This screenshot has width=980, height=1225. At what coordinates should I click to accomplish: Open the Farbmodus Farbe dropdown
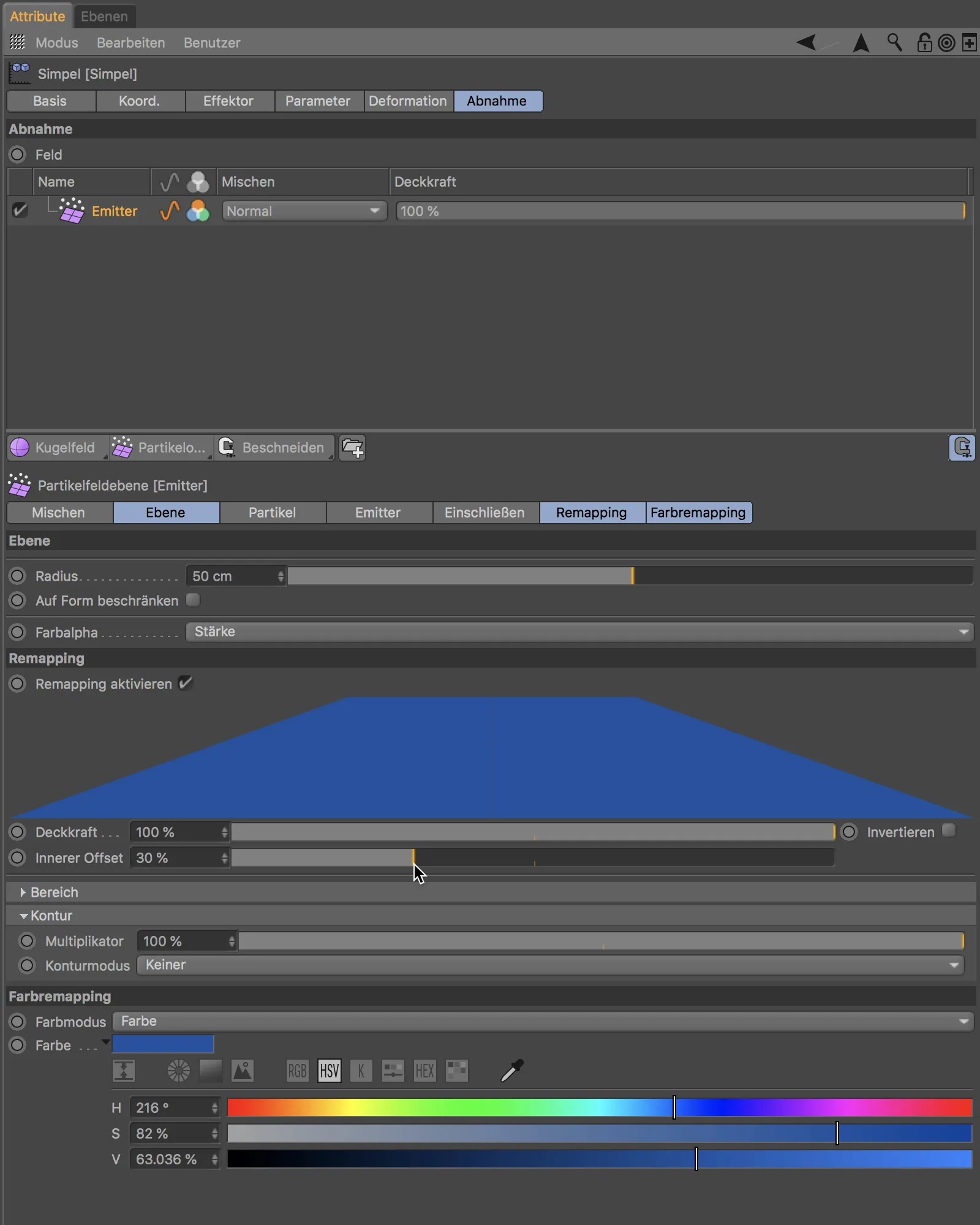click(x=543, y=1021)
